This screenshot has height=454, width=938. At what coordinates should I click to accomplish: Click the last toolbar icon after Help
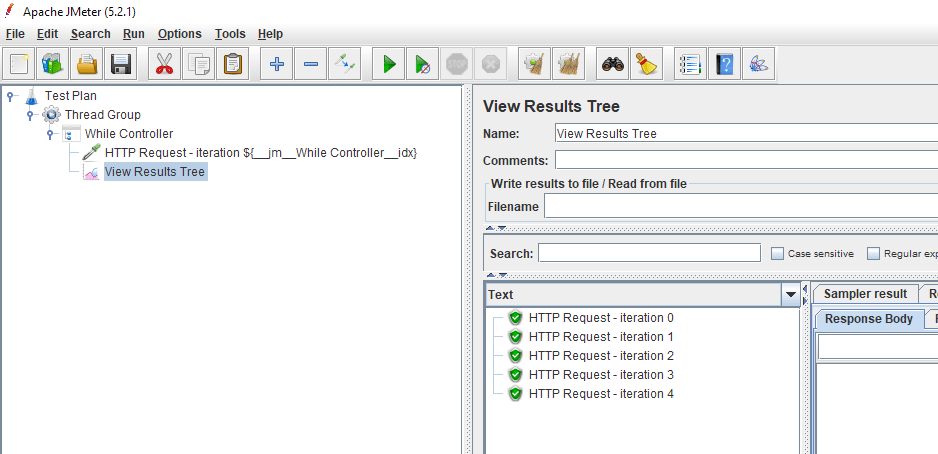point(759,63)
